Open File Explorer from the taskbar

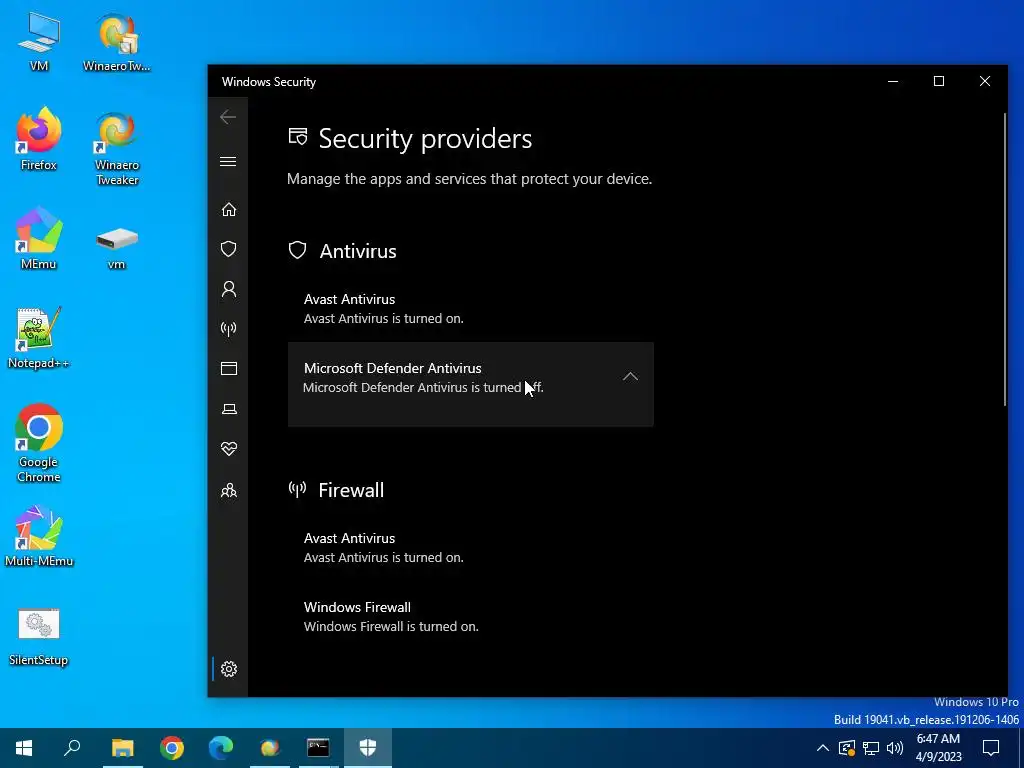pos(122,748)
